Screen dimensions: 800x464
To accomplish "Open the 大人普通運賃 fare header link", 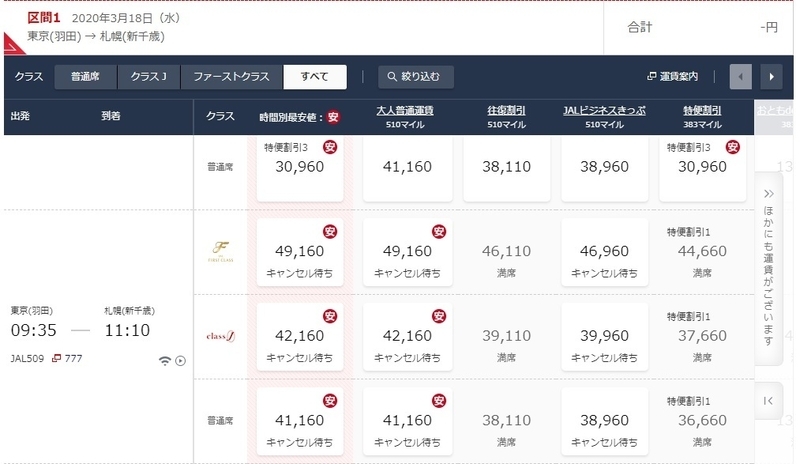I will coord(405,111).
